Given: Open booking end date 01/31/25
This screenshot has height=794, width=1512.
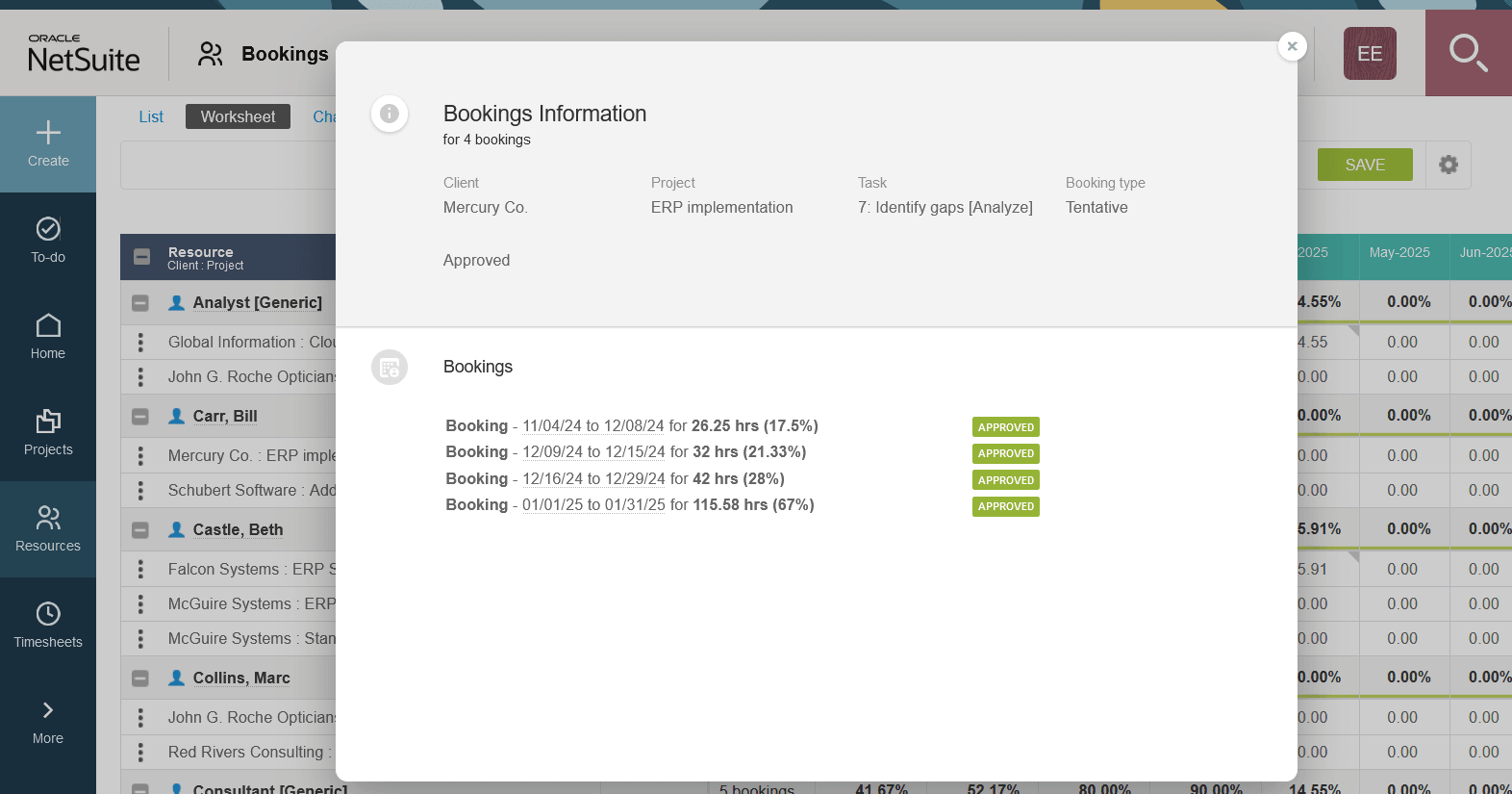Looking at the screenshot, I should 635,504.
